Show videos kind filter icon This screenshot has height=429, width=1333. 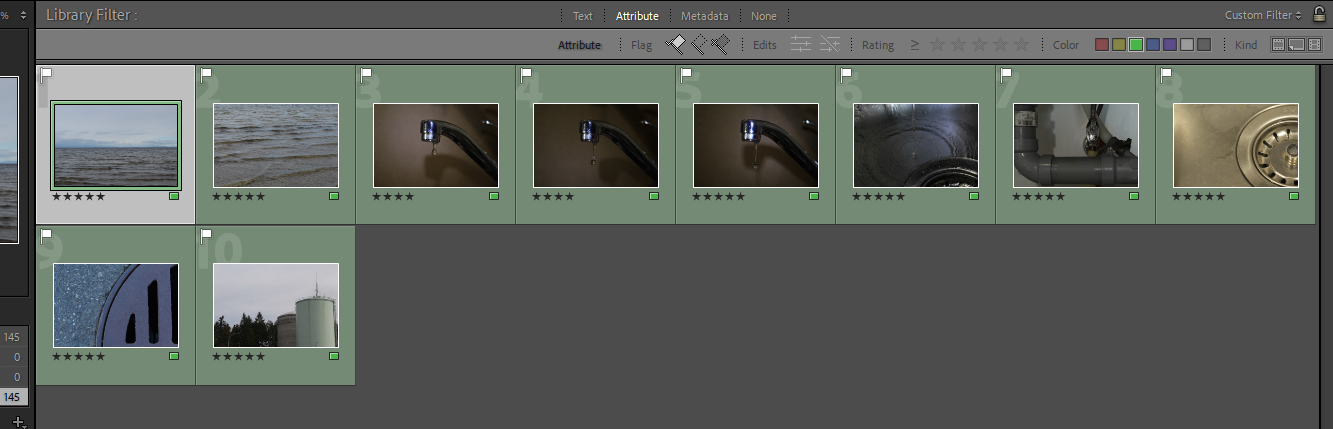(1314, 45)
